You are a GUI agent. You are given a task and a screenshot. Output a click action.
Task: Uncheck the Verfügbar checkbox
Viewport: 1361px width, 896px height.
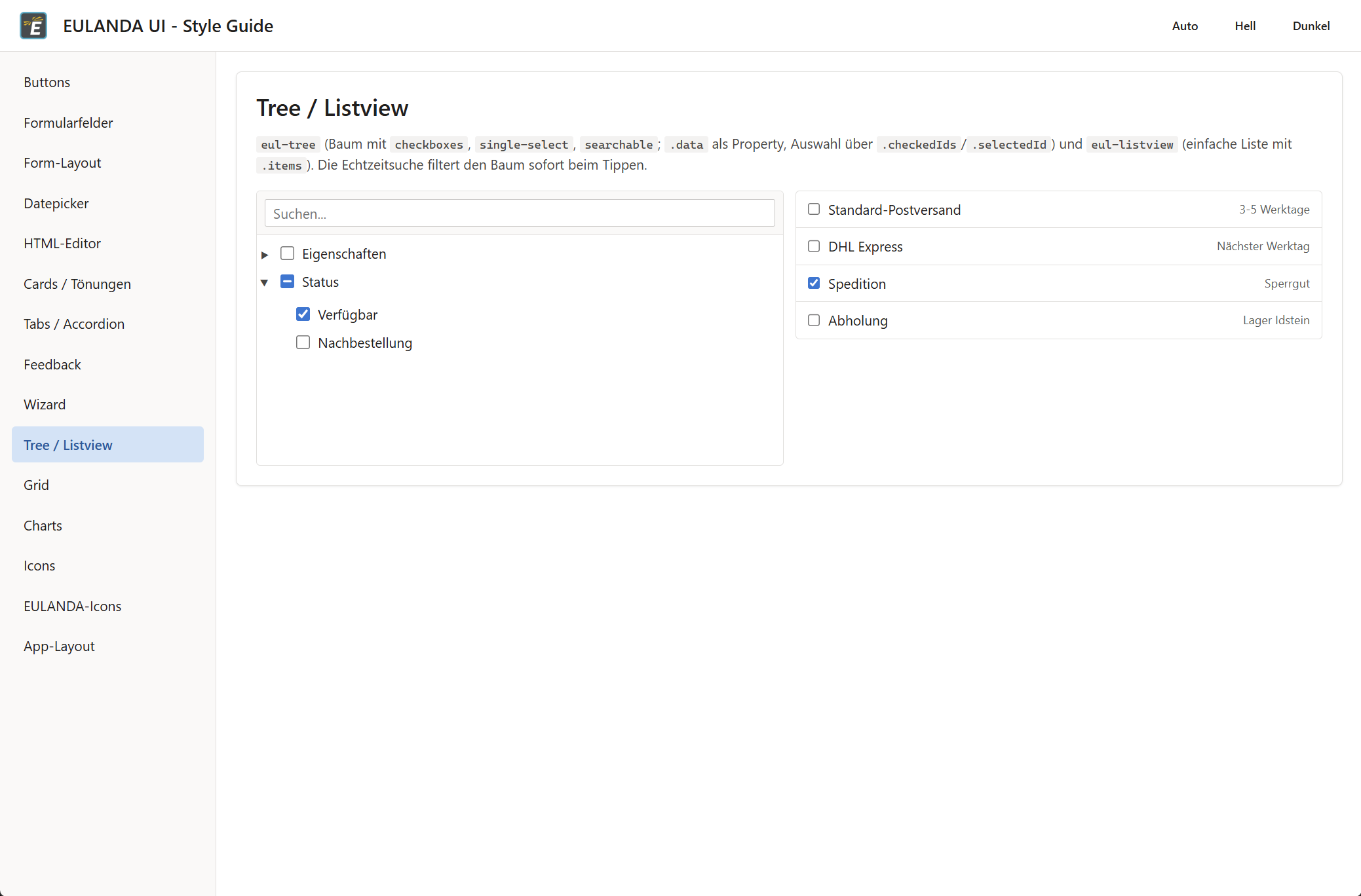tap(303, 314)
